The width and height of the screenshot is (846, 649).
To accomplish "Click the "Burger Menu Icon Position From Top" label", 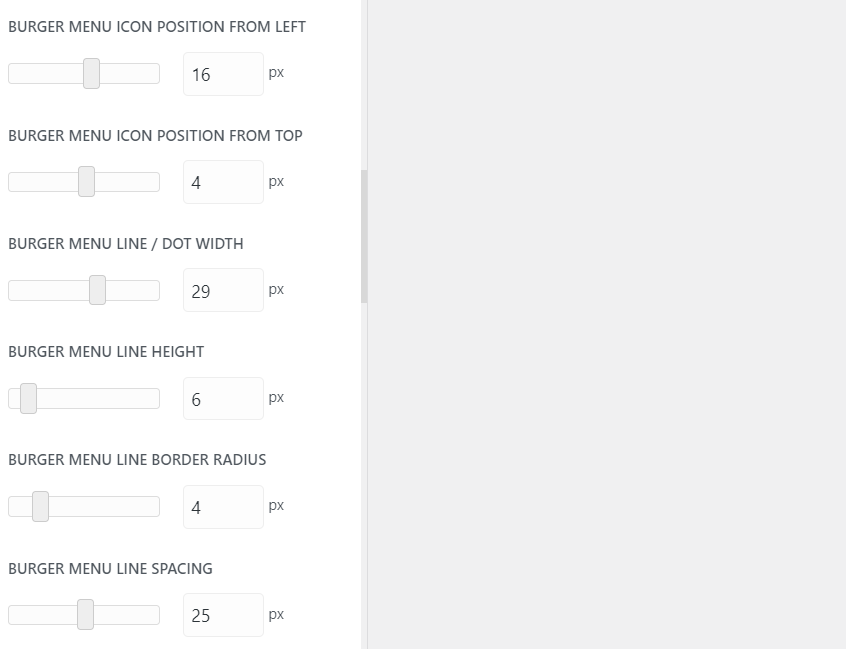I will pyautogui.click(x=155, y=136).
